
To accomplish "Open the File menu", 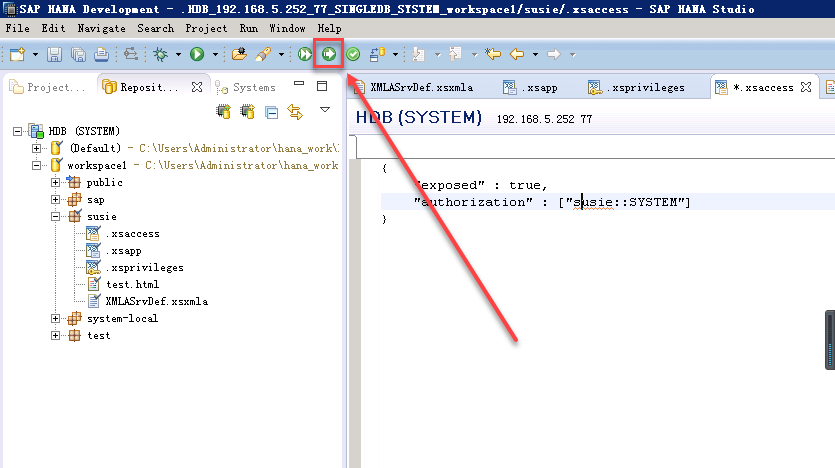I will 18,28.
